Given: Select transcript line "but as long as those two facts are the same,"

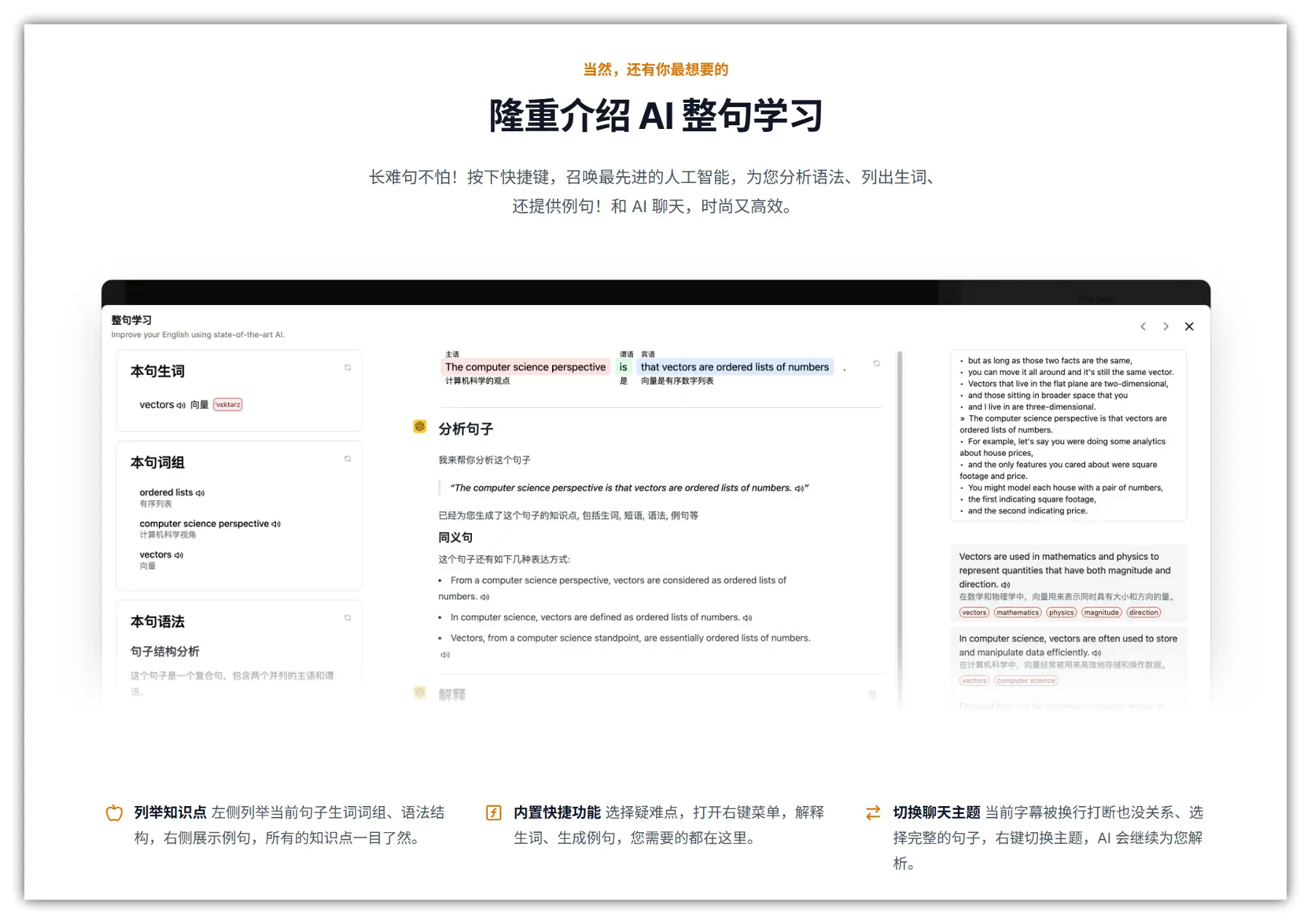Looking at the screenshot, I should pyautogui.click(x=1050, y=360).
